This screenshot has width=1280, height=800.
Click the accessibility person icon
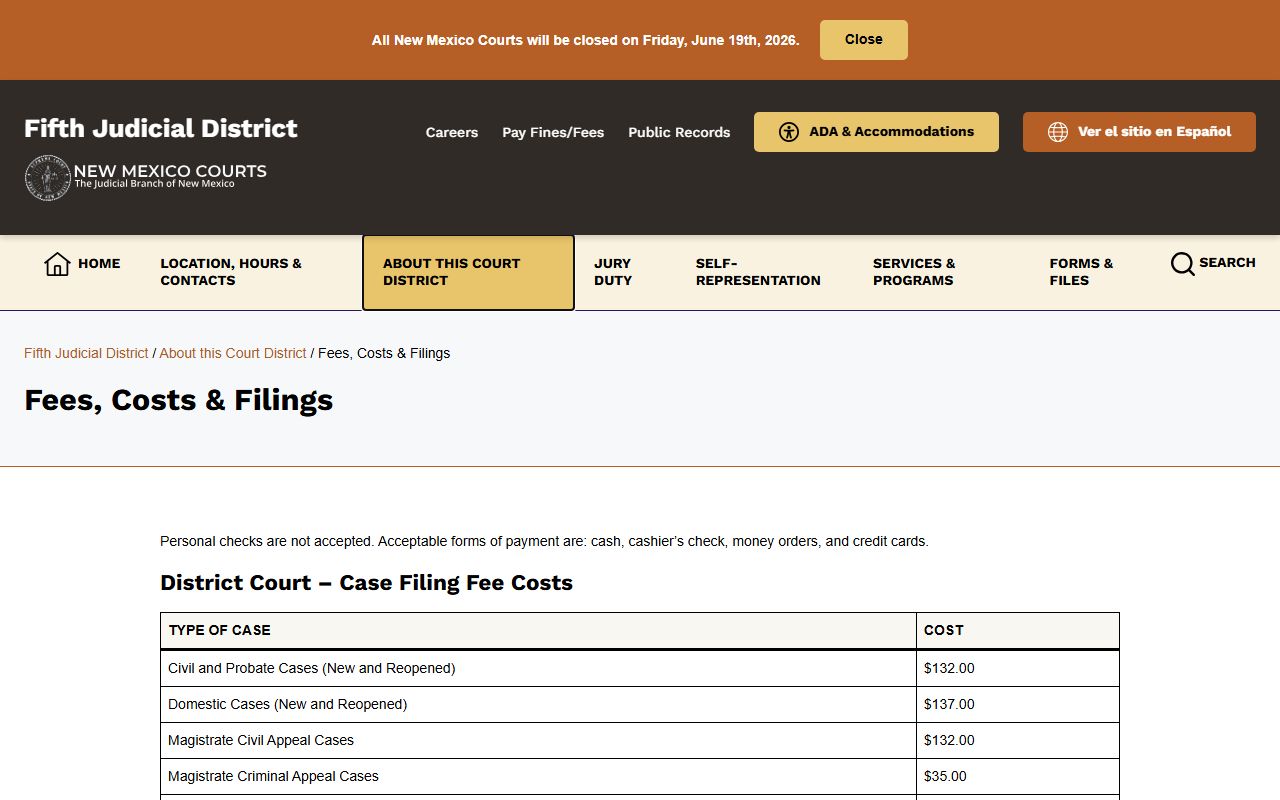coord(789,132)
